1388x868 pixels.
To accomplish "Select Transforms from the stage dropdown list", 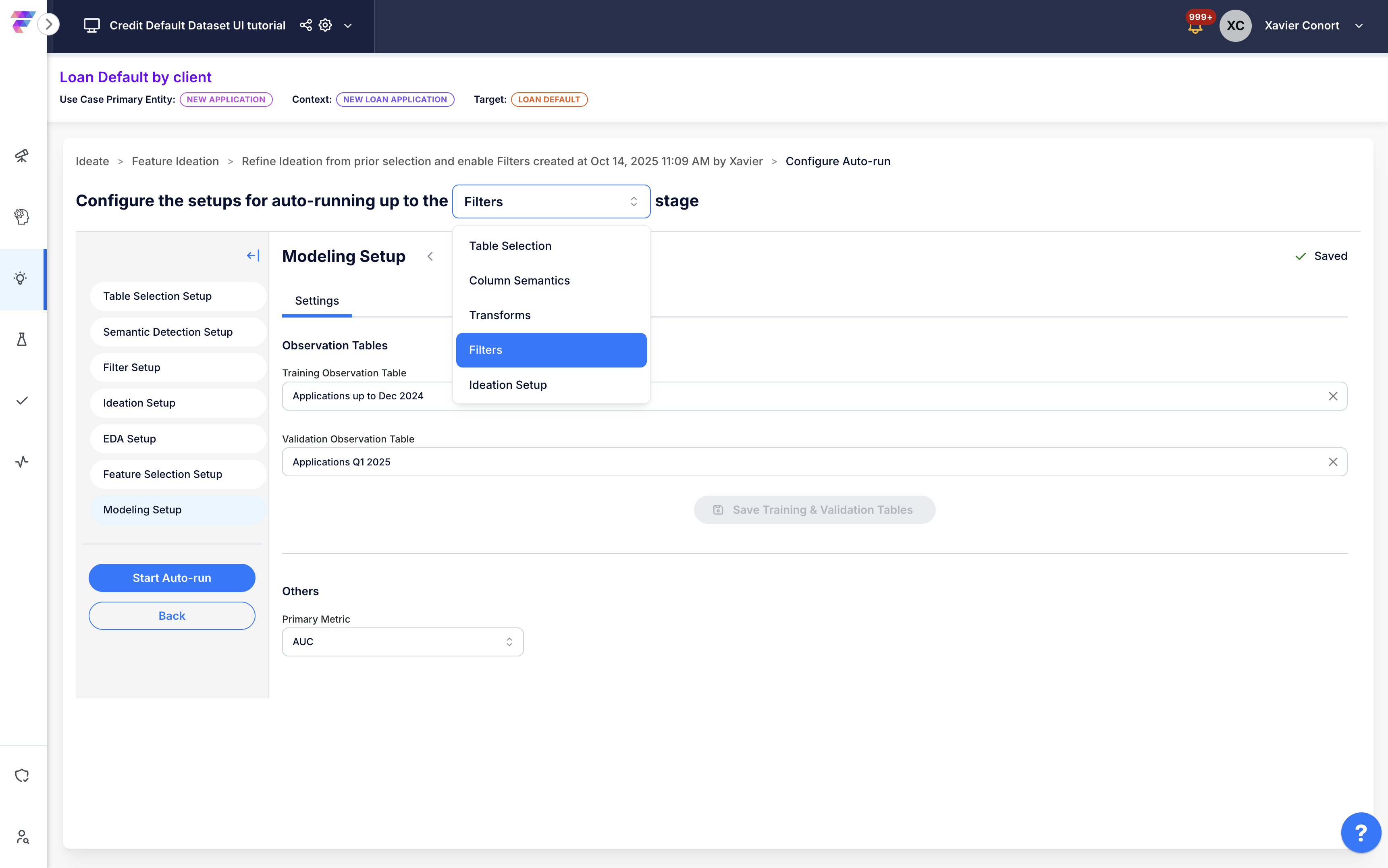I will point(499,315).
